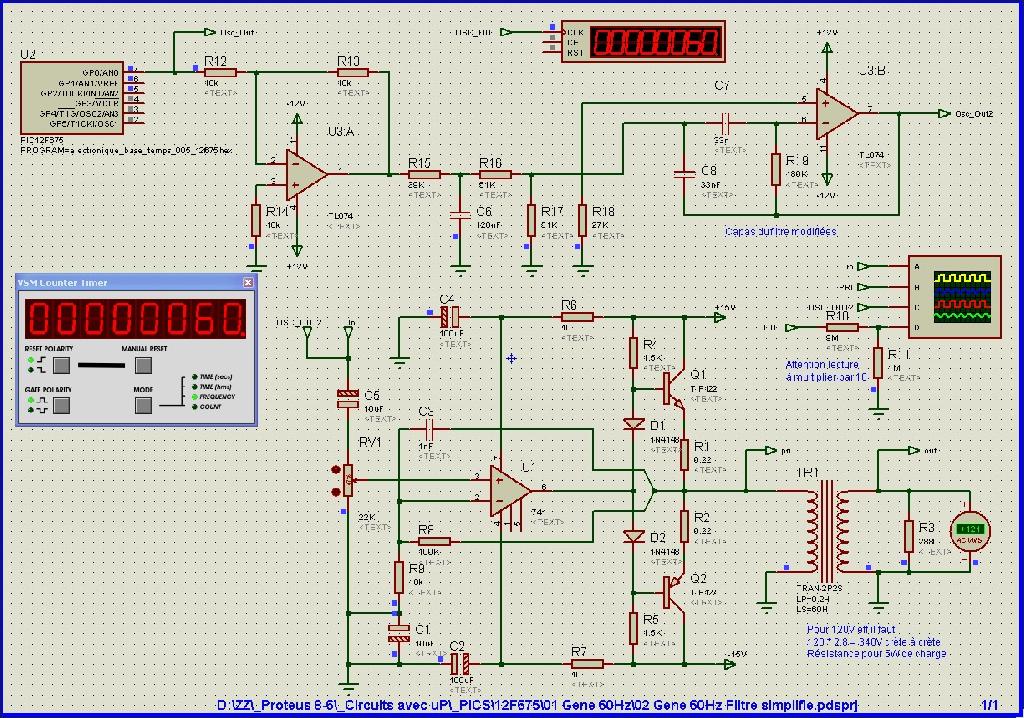Select resistor R1 below Q1
Viewport: 1024px width, 718px height.
click(x=684, y=455)
